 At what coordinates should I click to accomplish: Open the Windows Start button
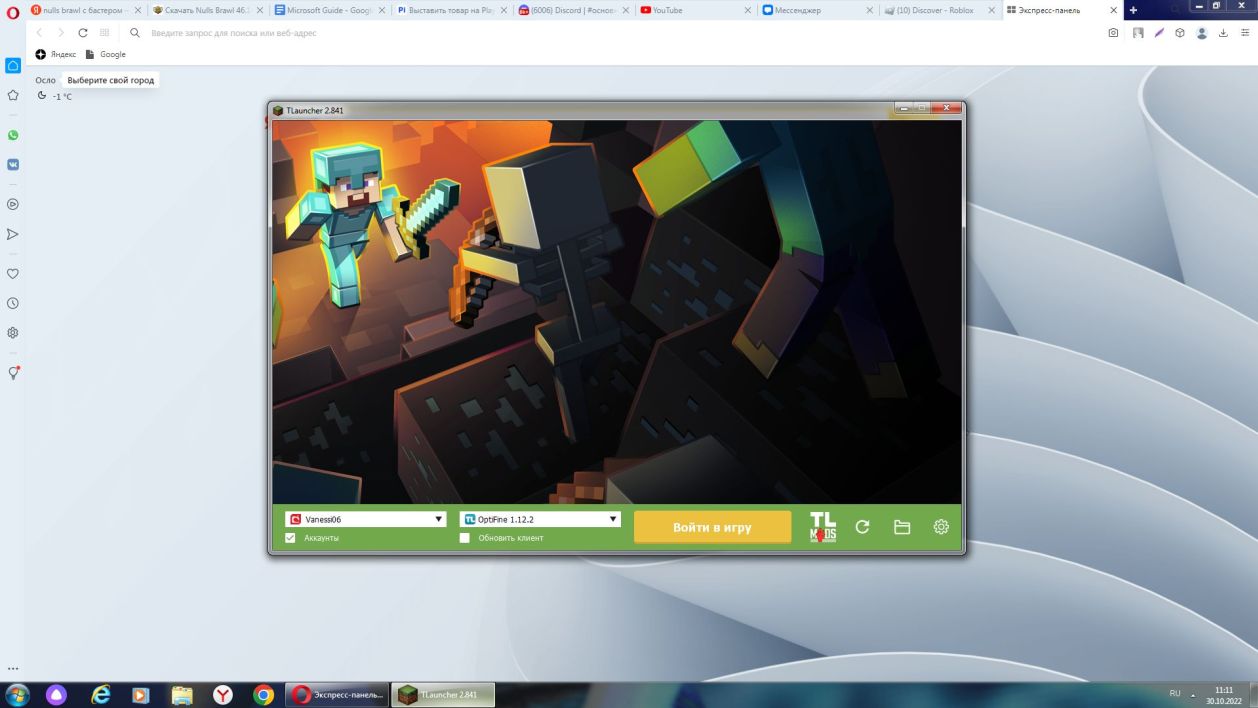click(17, 694)
